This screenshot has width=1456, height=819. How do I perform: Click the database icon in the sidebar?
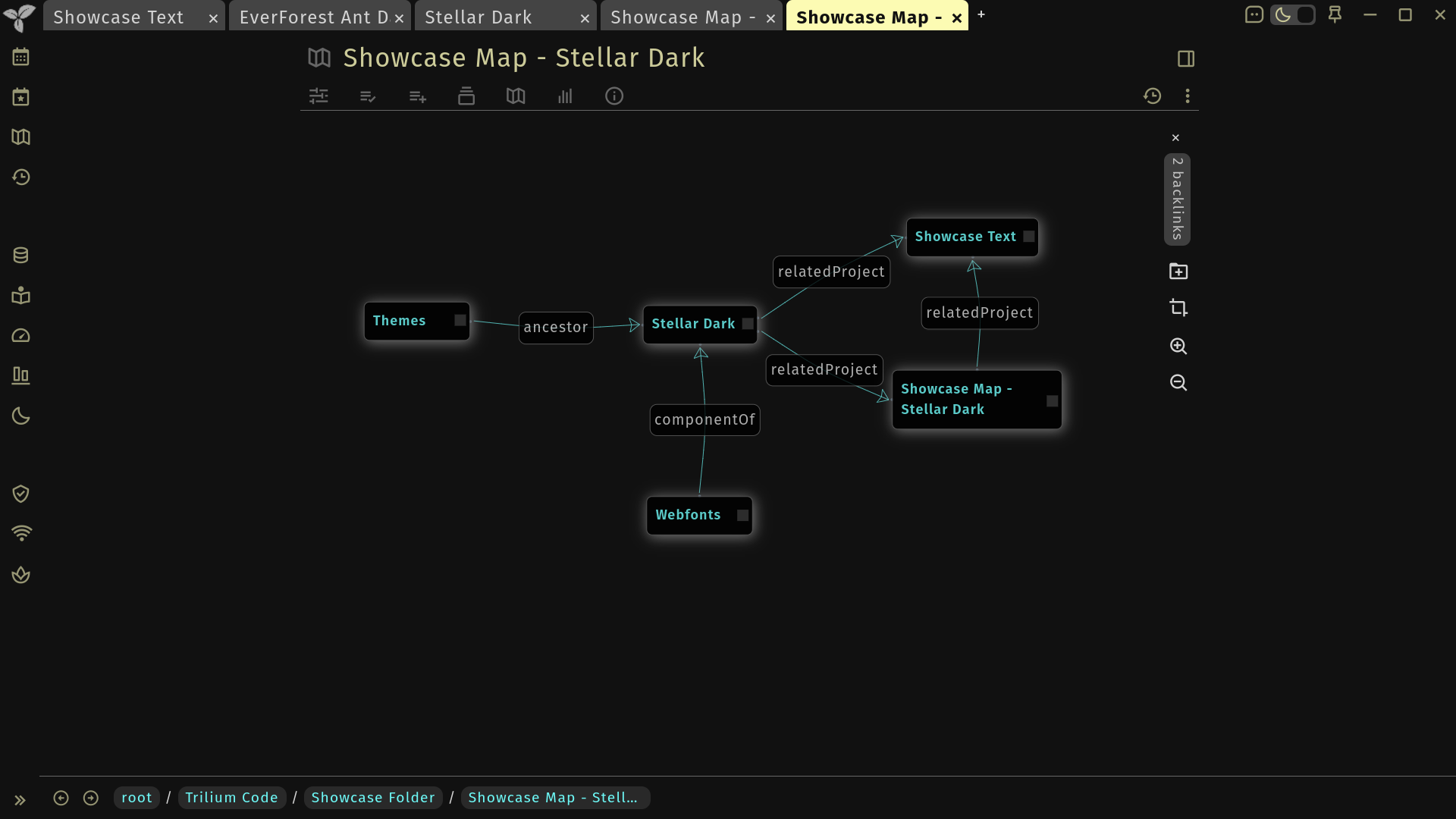point(20,256)
